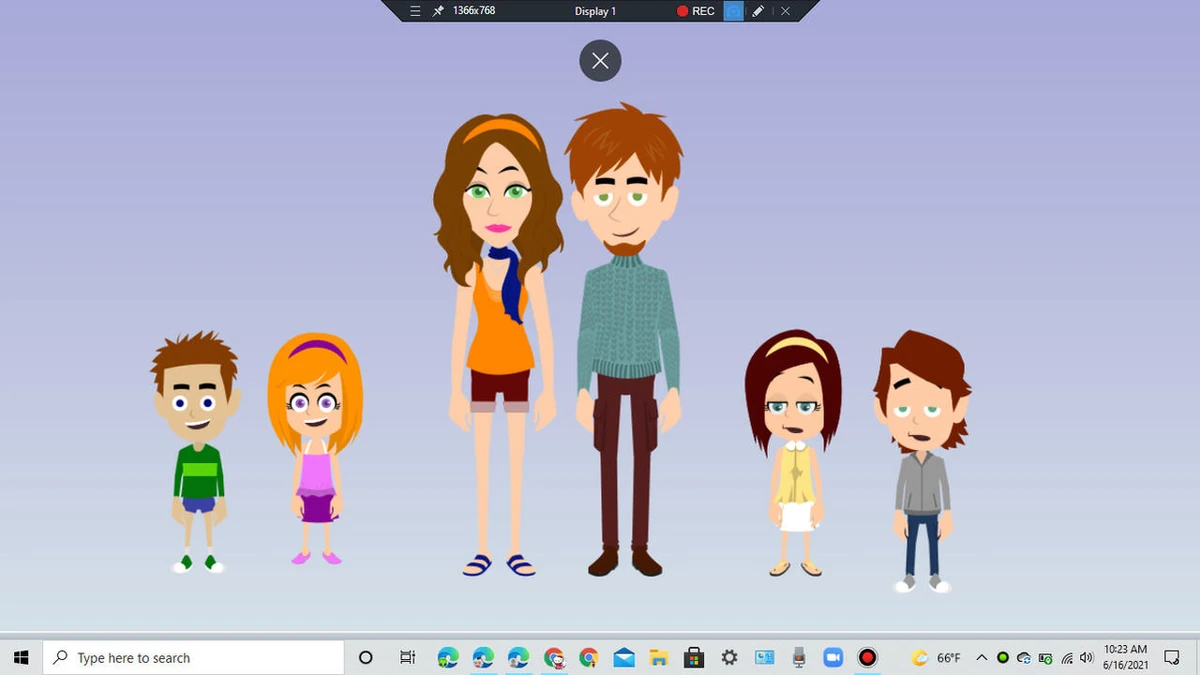1200x675 pixels.
Task: Open the recorder hamburger menu
Action: pyautogui.click(x=413, y=11)
